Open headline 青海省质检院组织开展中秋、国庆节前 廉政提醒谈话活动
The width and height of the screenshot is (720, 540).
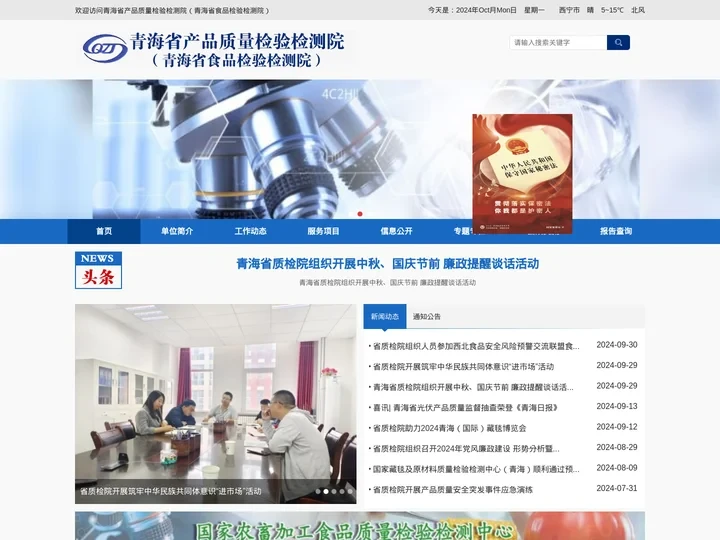pyautogui.click(x=388, y=264)
